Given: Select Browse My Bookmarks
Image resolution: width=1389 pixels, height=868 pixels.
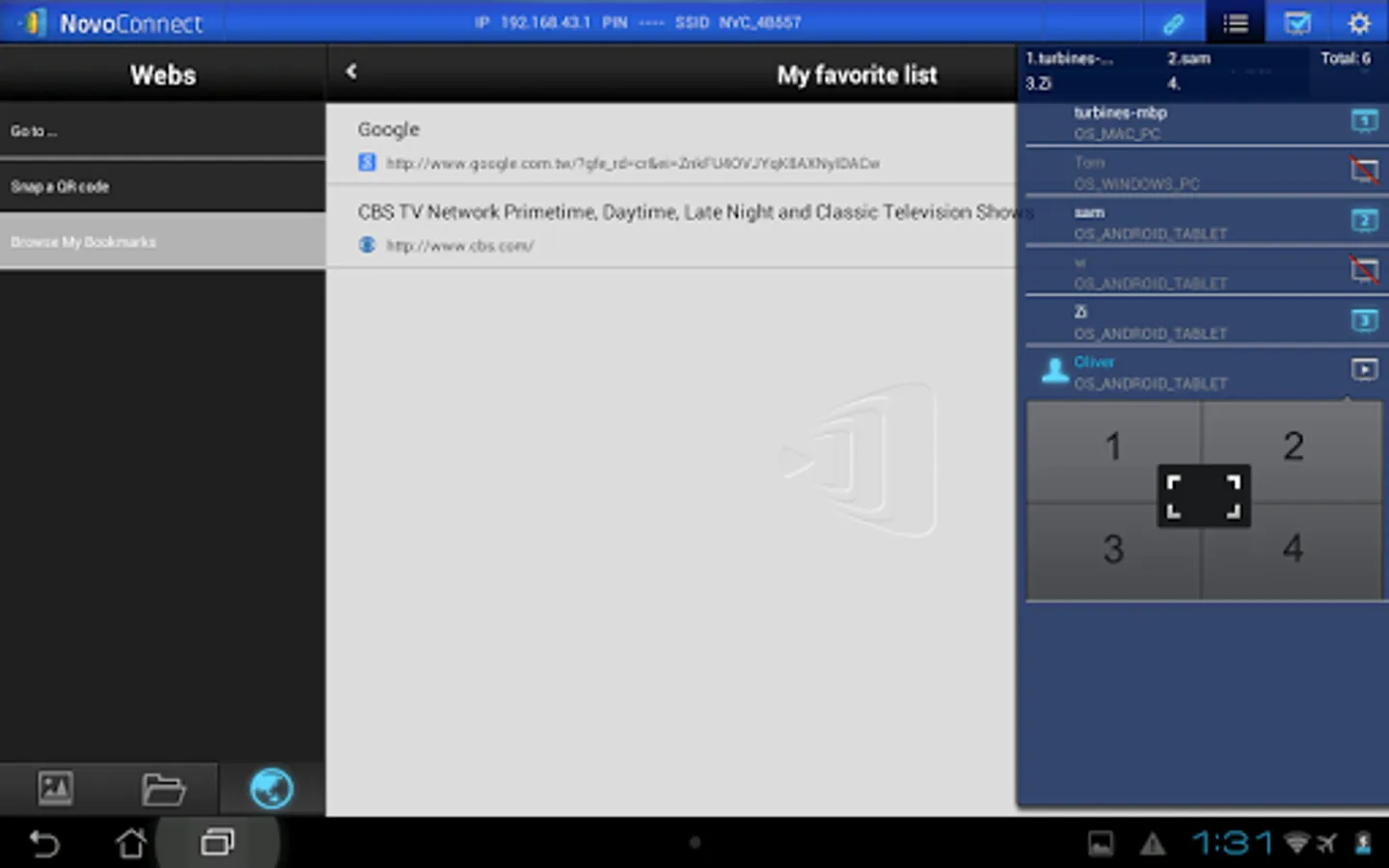Looking at the screenshot, I should [162, 241].
